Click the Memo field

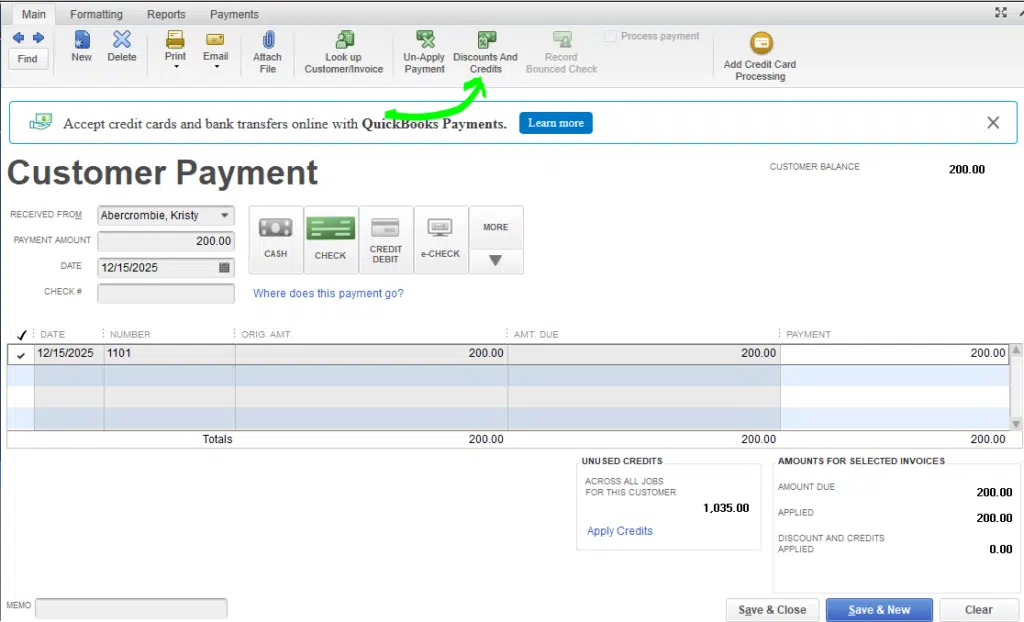131,608
